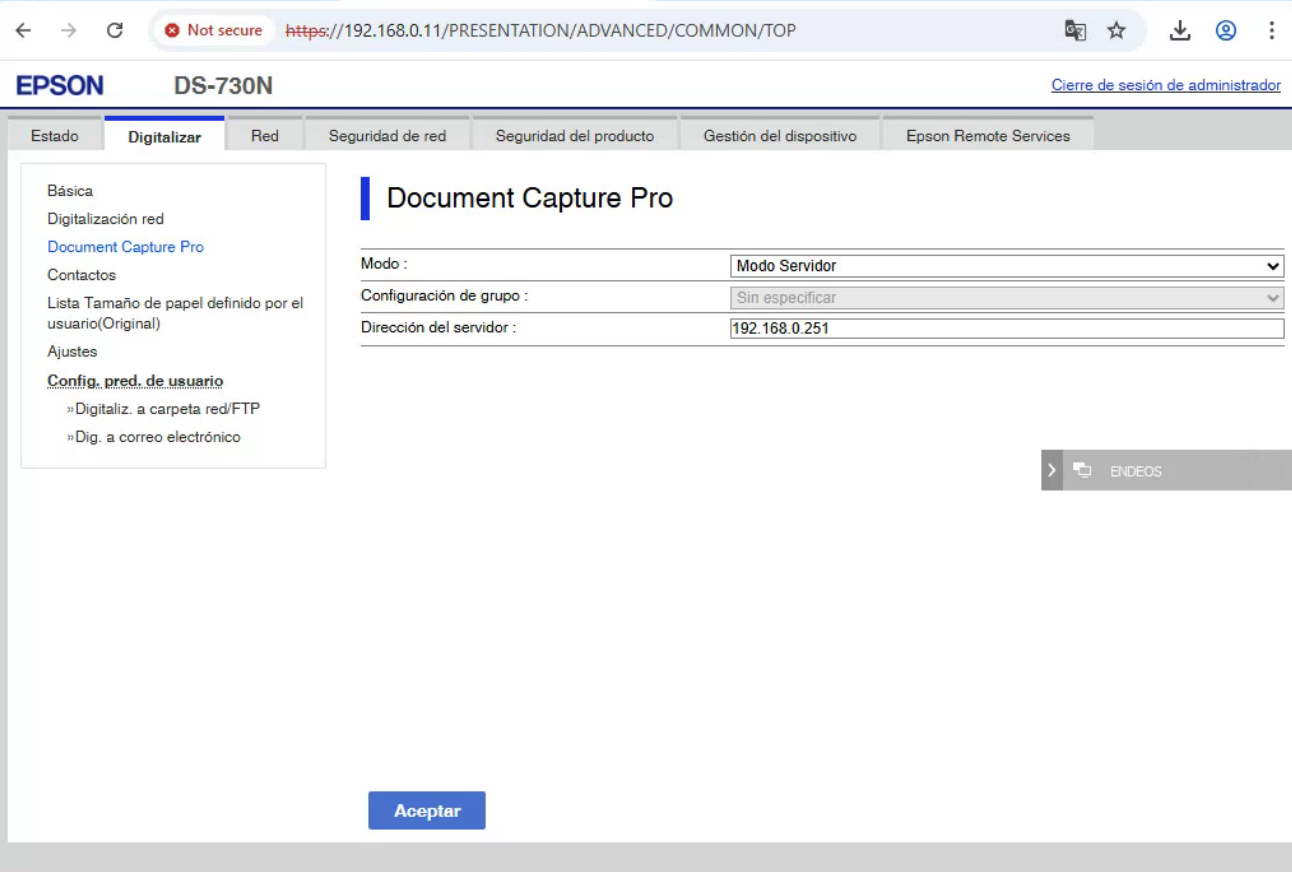This screenshot has width=1292, height=872.
Task: Open the Básica sidebar link
Action: point(70,190)
